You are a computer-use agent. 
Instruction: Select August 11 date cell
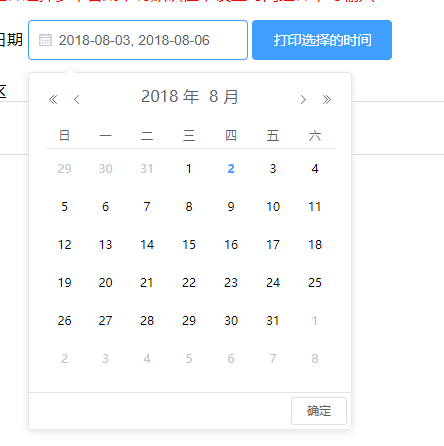point(315,207)
